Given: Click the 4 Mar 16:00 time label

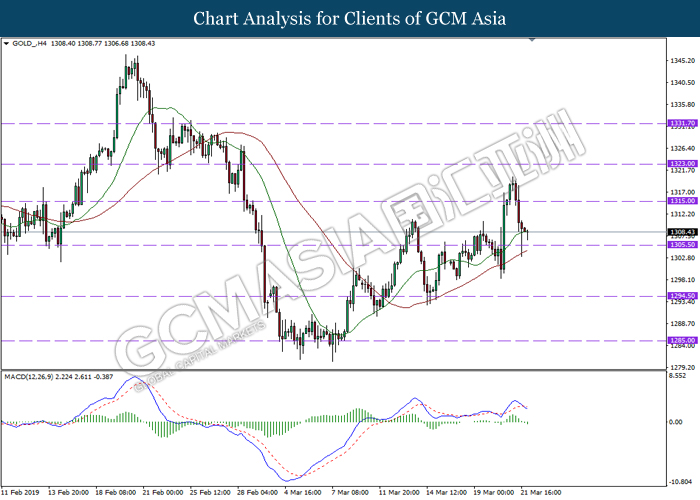Looking at the screenshot, I should 303,492.
